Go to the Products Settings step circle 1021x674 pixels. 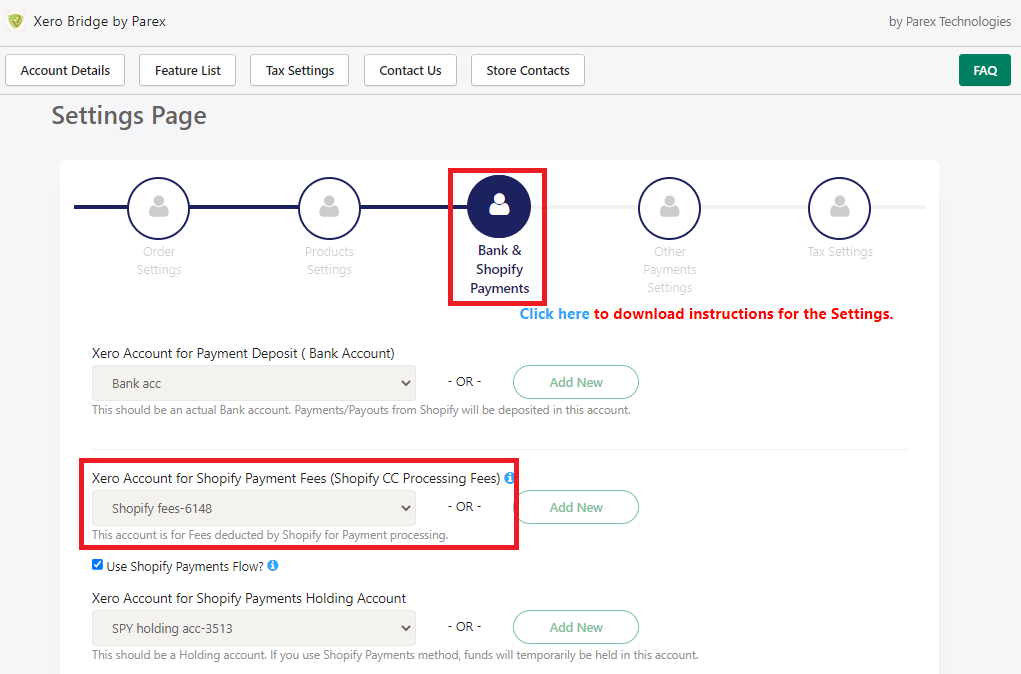pos(329,208)
